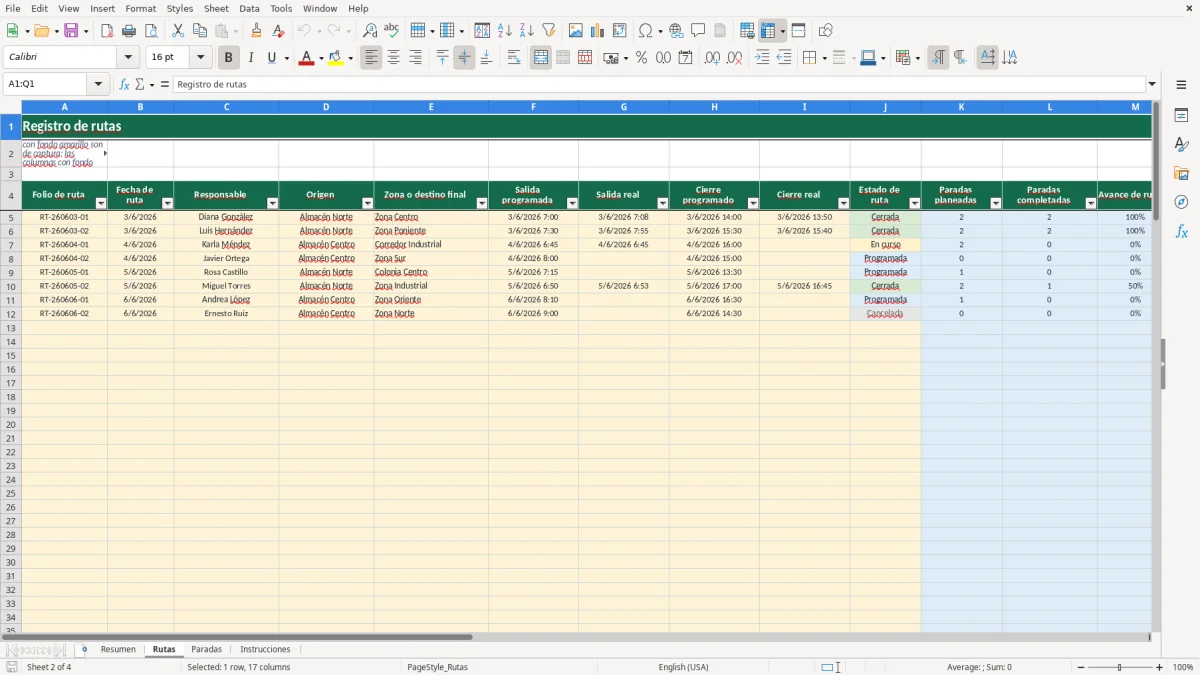Toggle Center Horizontally alignment button
This screenshot has width=1200, height=675.
[394, 58]
